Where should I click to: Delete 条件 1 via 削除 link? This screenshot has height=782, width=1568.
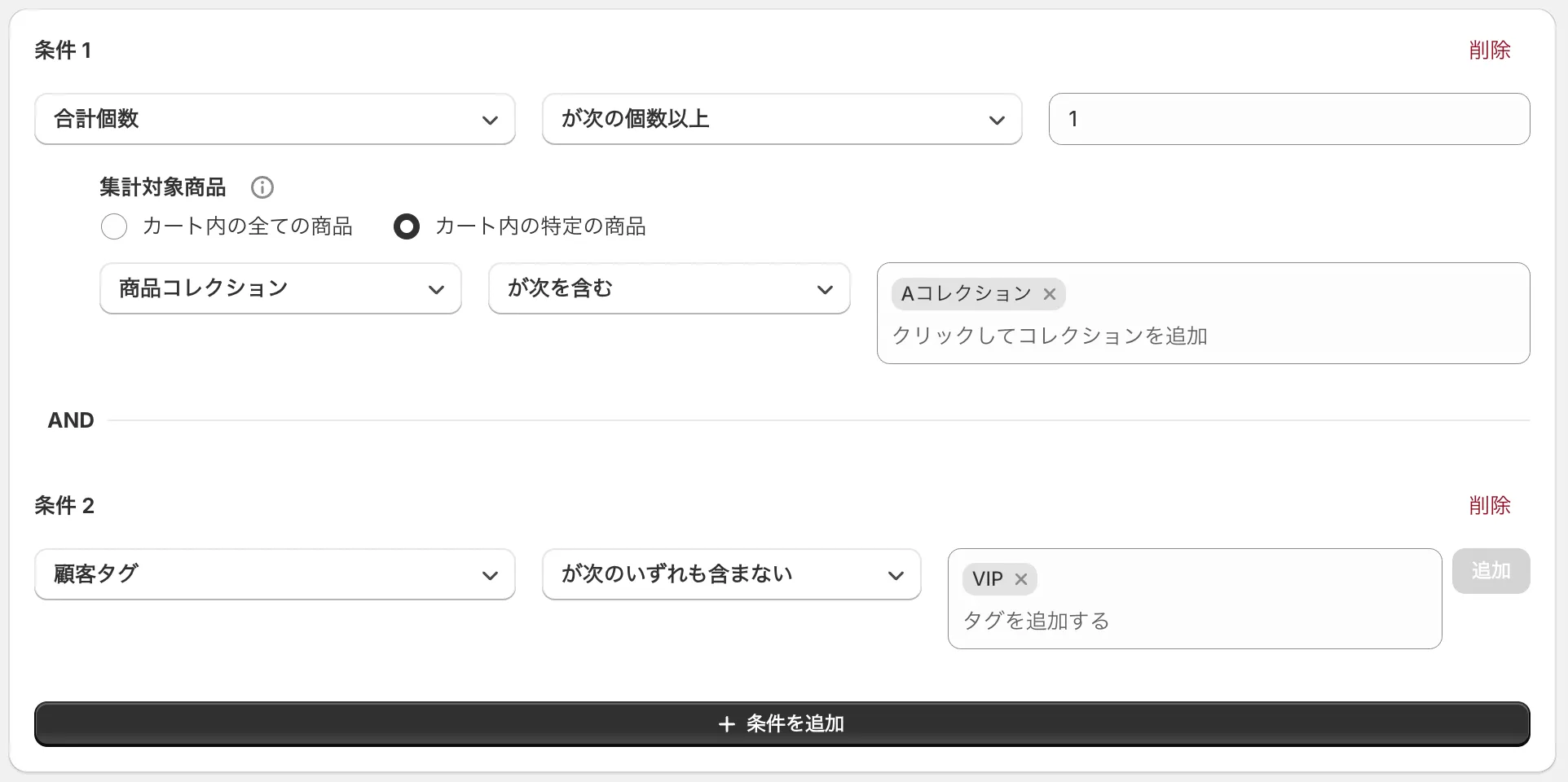pos(1490,50)
